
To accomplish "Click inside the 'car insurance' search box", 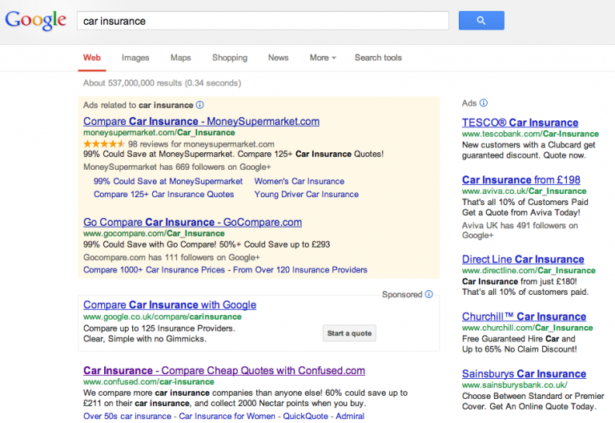I will click(260, 20).
